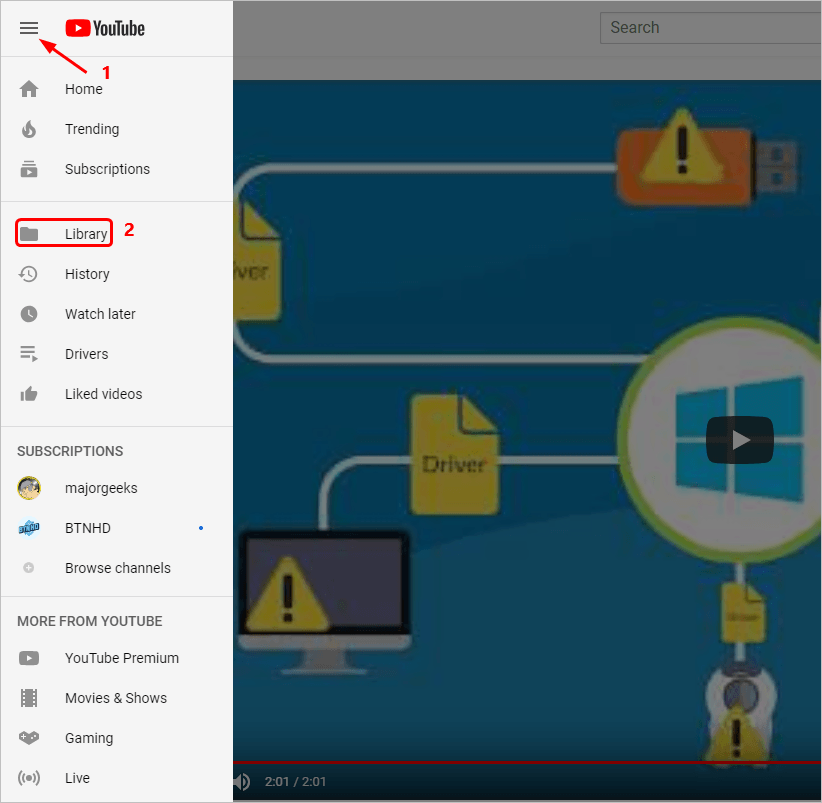The image size is (822, 803).
Task: Toggle playback with the center play button
Action: point(739,440)
